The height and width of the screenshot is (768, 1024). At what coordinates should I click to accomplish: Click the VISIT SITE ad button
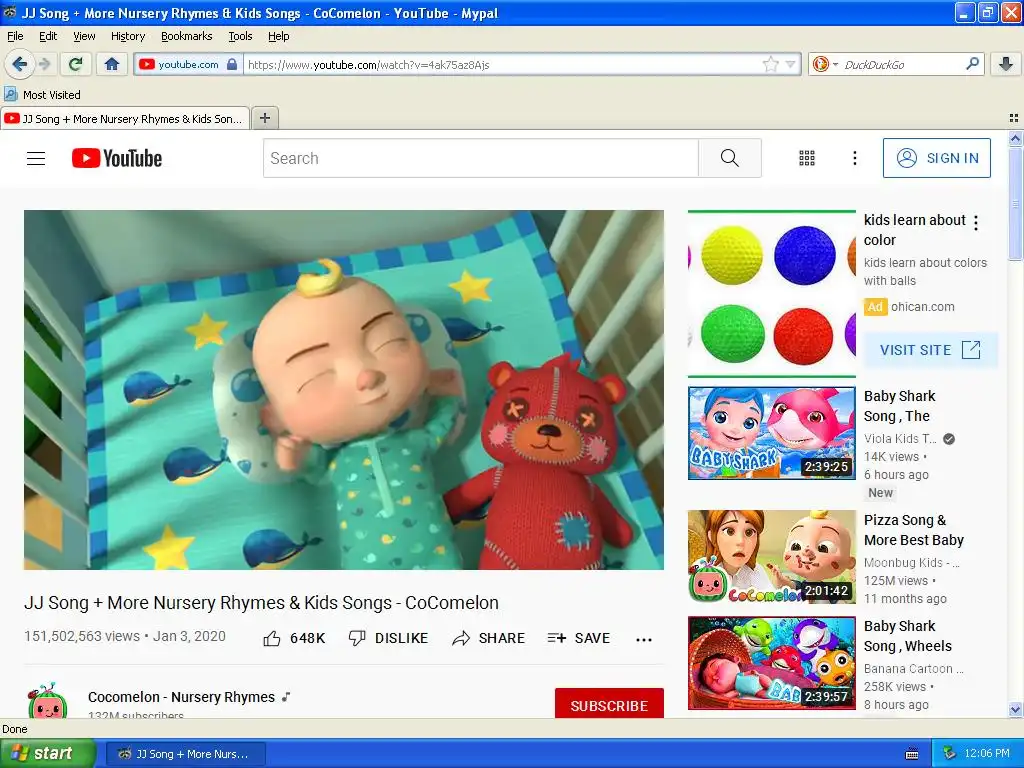point(930,350)
